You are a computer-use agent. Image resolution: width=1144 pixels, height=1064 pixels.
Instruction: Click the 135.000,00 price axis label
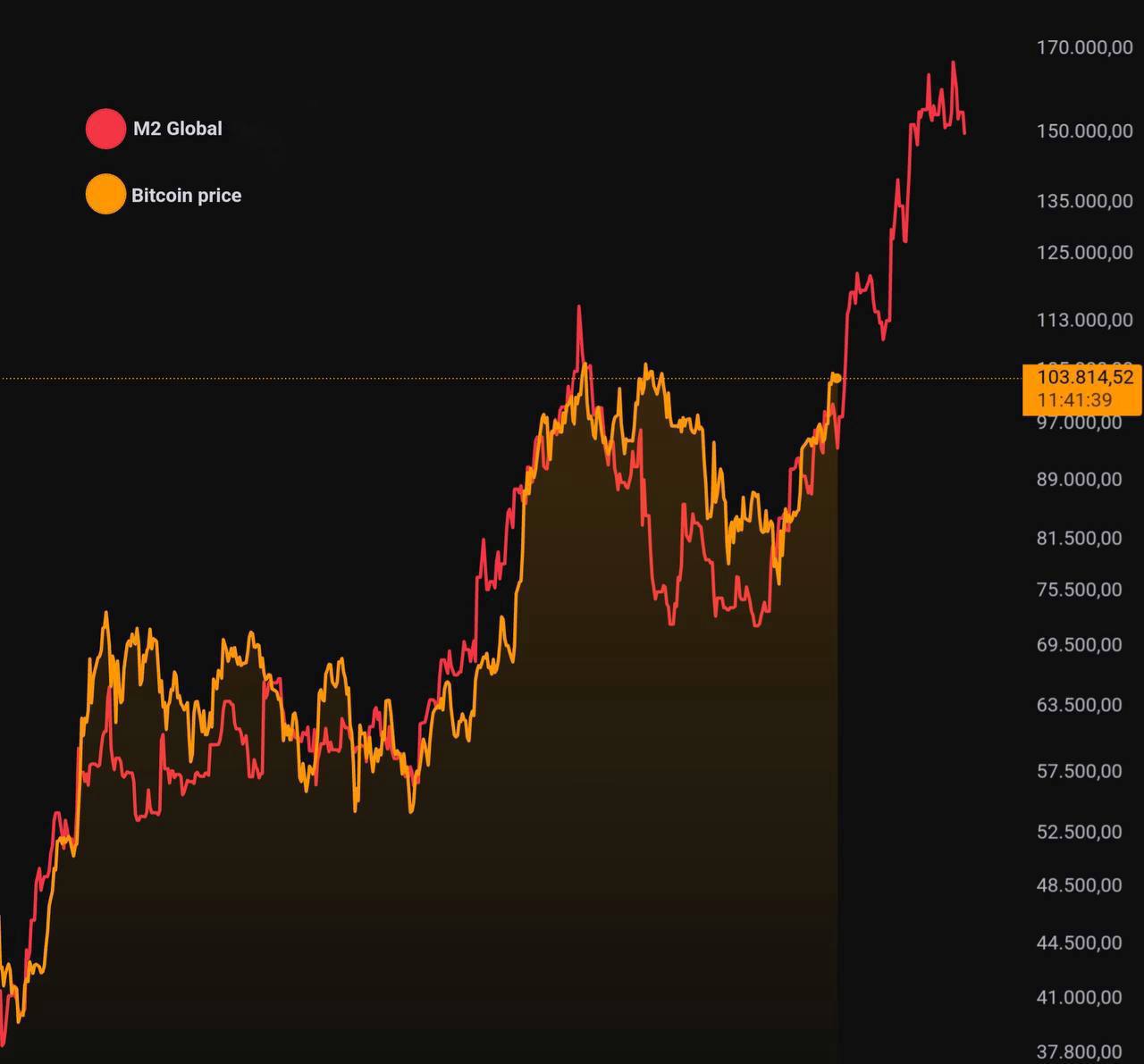tap(1085, 201)
